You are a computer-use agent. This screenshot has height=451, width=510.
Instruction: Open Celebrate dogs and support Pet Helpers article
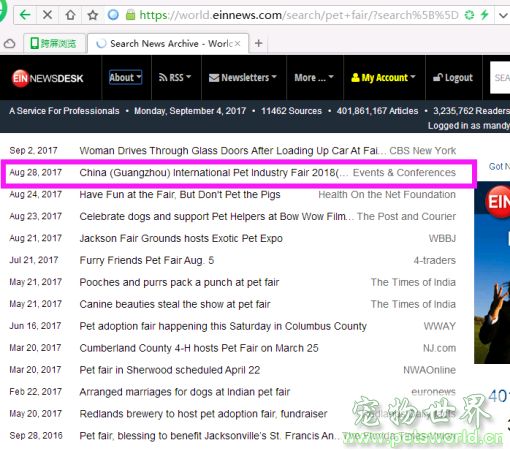point(216,217)
